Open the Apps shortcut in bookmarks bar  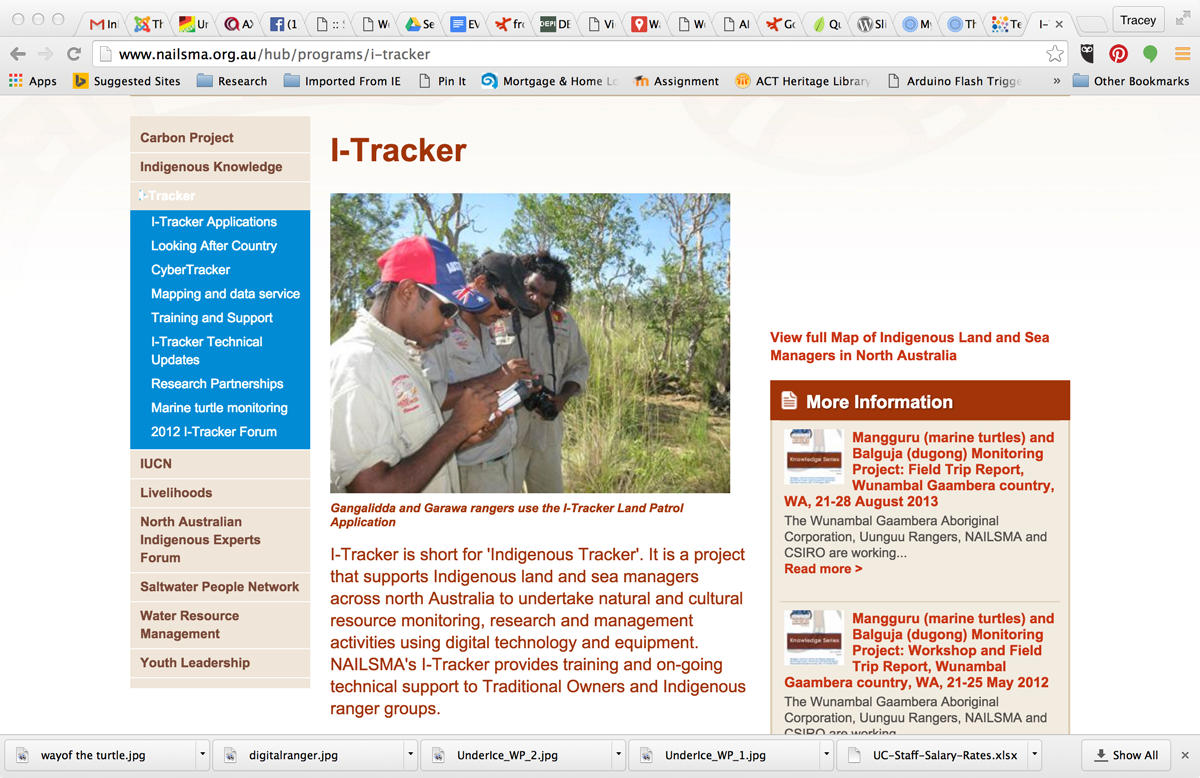point(32,81)
